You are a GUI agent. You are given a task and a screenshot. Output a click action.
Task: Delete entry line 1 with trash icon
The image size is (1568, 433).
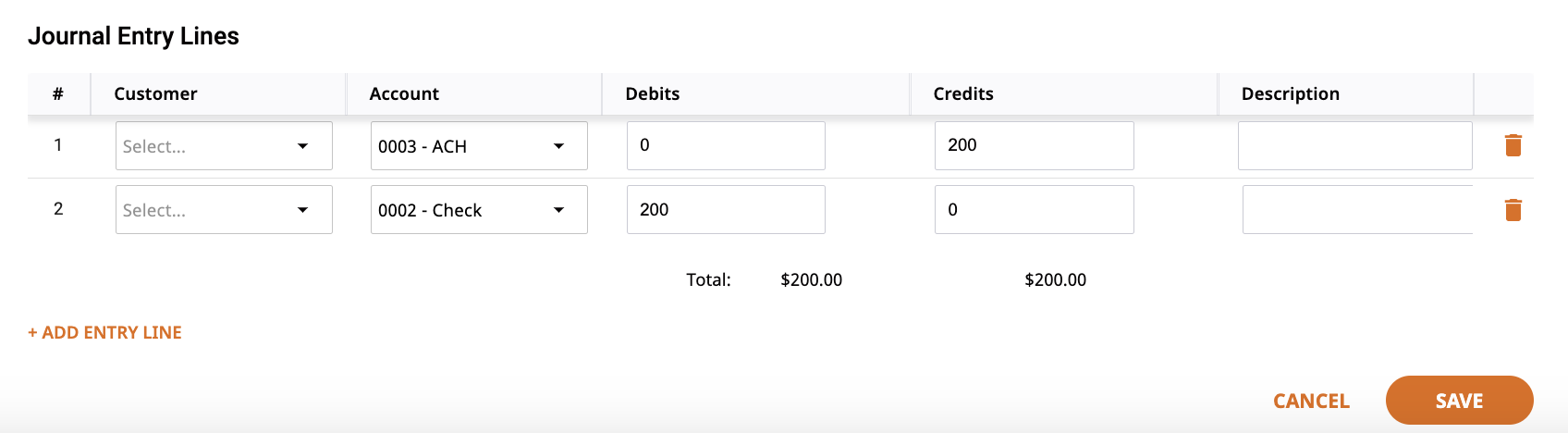click(x=1513, y=145)
